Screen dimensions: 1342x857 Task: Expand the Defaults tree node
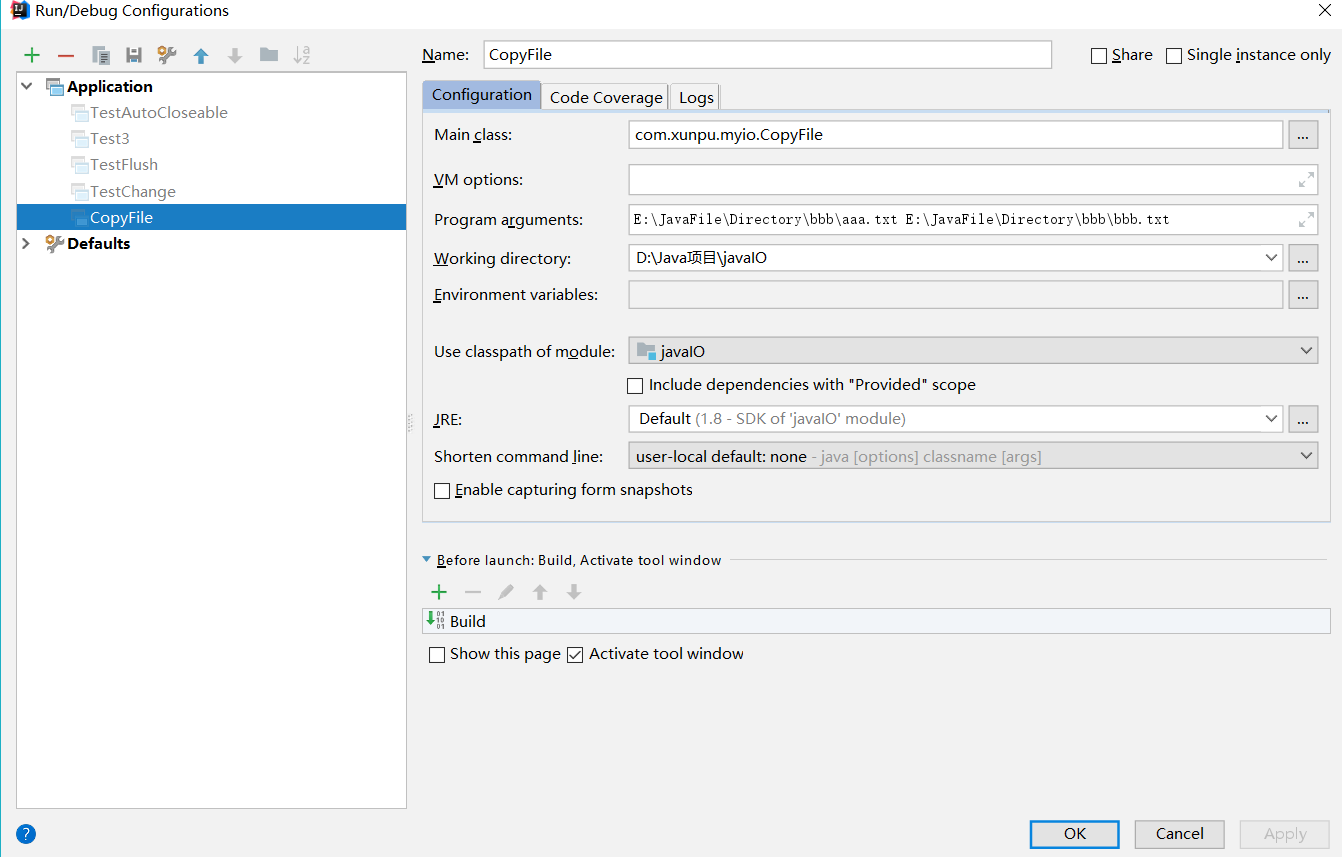27,243
